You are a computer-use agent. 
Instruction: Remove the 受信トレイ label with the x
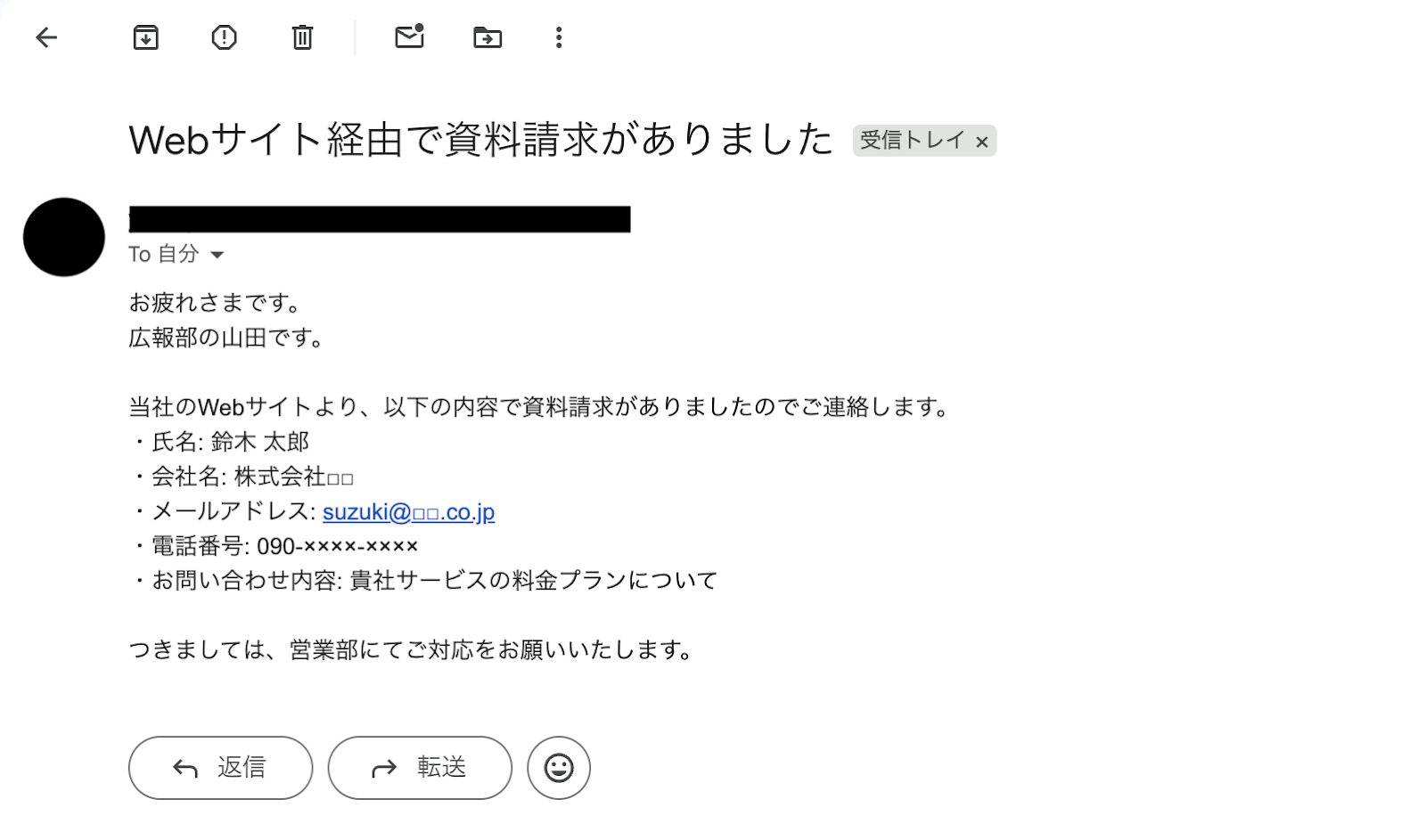[981, 142]
